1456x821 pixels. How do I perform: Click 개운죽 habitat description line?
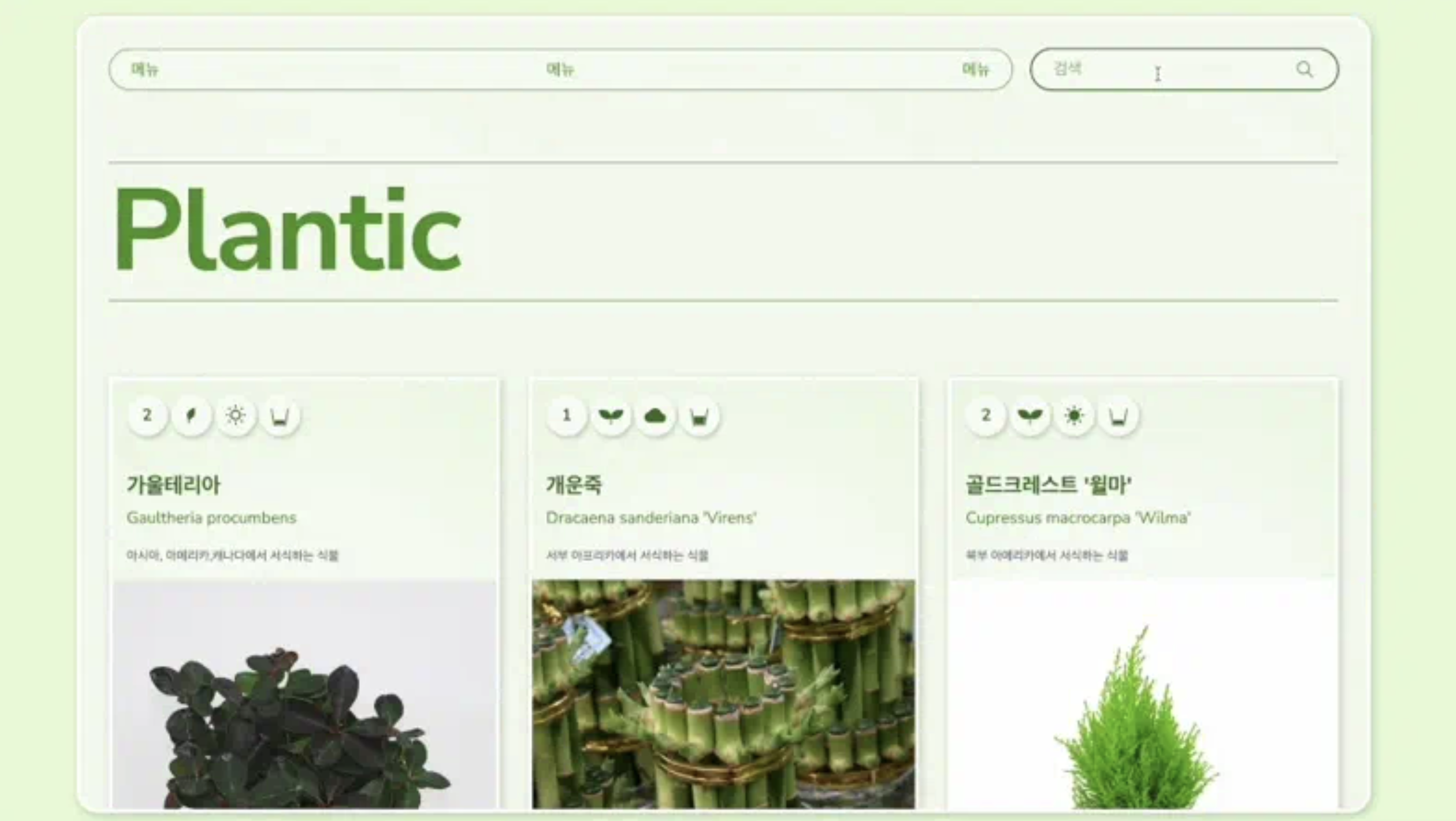[627, 556]
